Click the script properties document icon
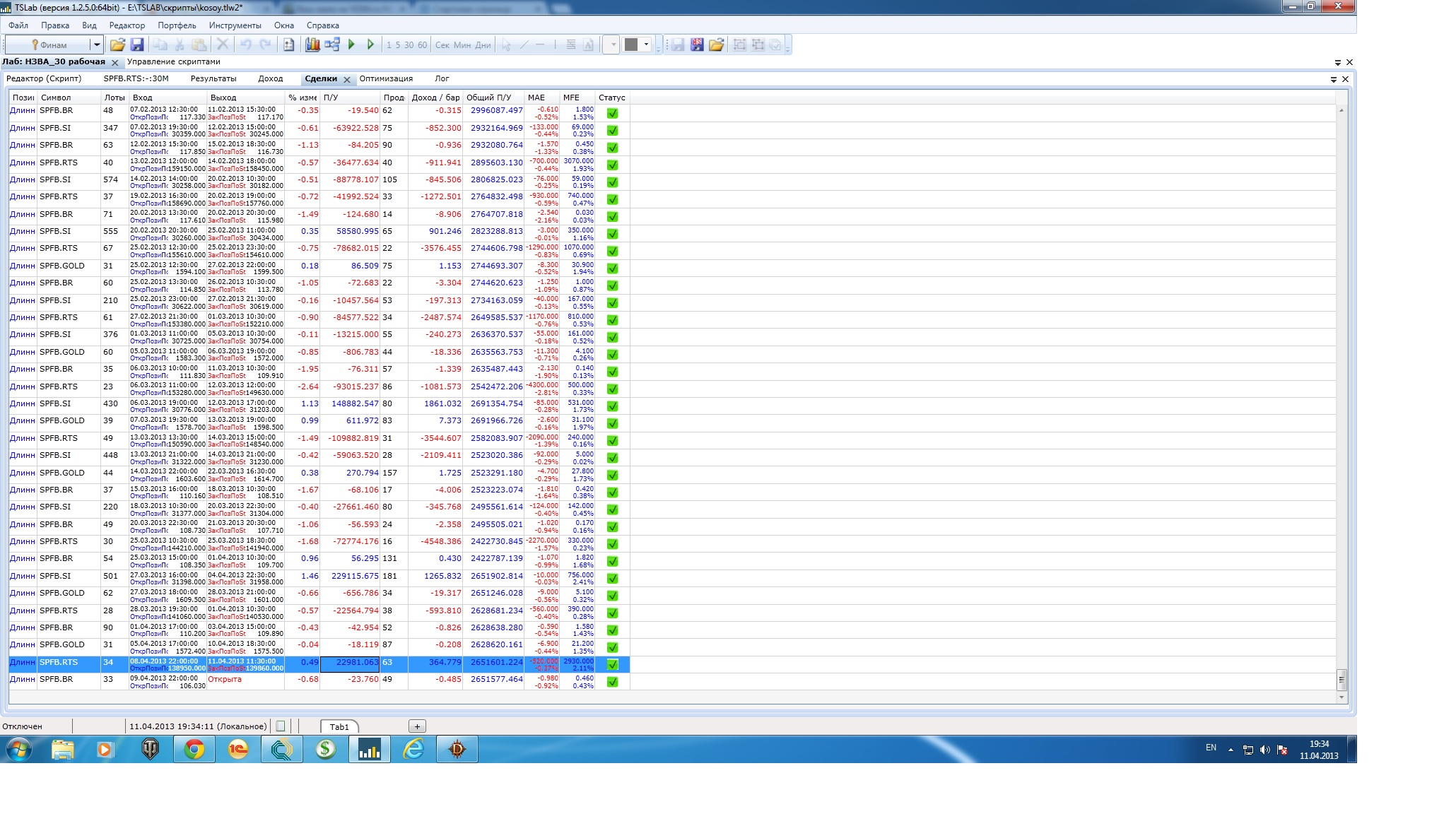The width and height of the screenshot is (1456, 814). [x=288, y=45]
